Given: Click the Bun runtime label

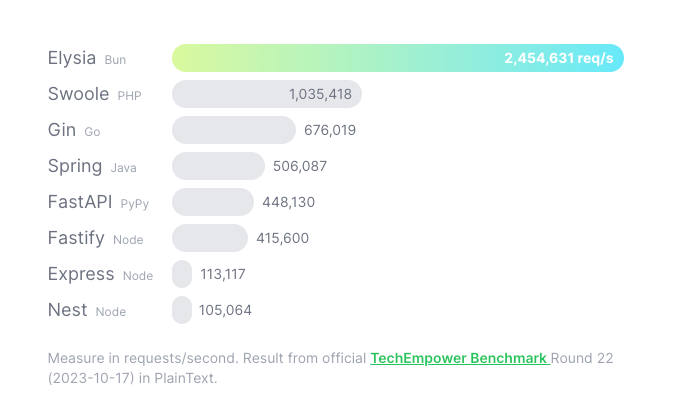Looking at the screenshot, I should 115,60.
